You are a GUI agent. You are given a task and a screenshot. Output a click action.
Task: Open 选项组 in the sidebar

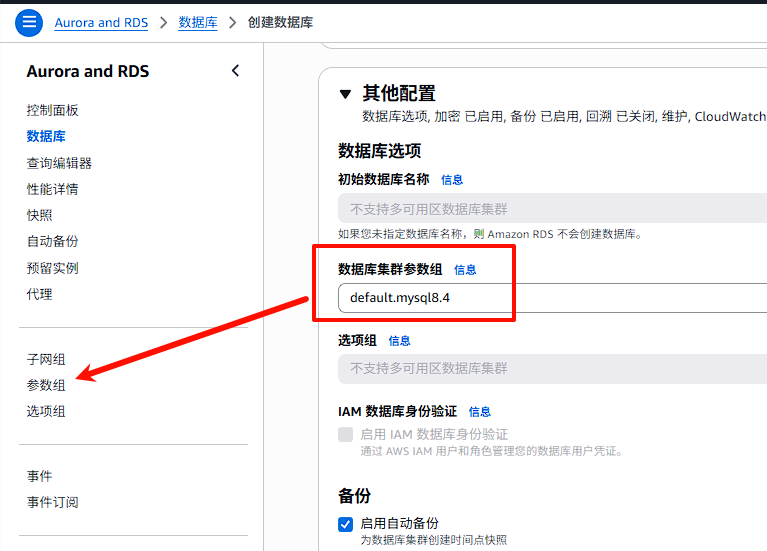(x=46, y=411)
